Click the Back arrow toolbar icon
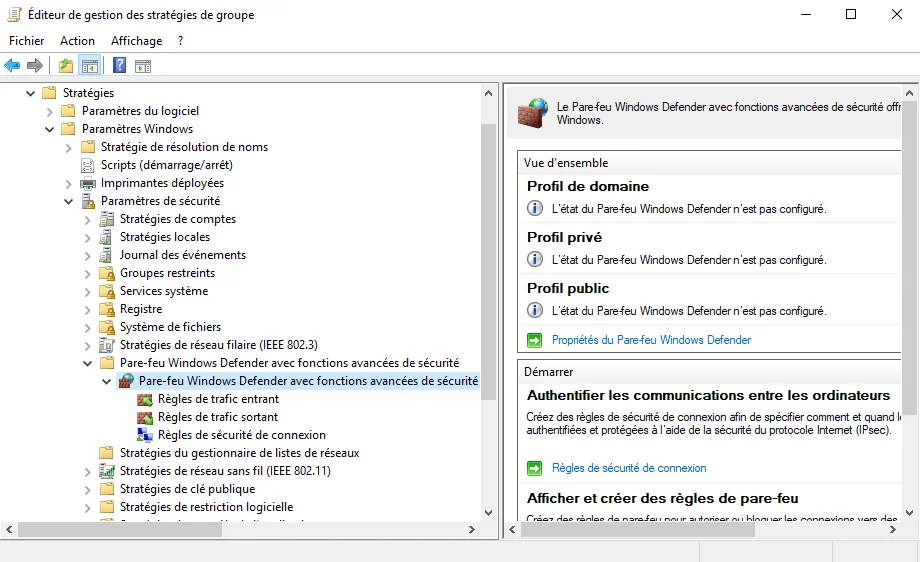Viewport: 920px width, 562px height. [x=12, y=66]
